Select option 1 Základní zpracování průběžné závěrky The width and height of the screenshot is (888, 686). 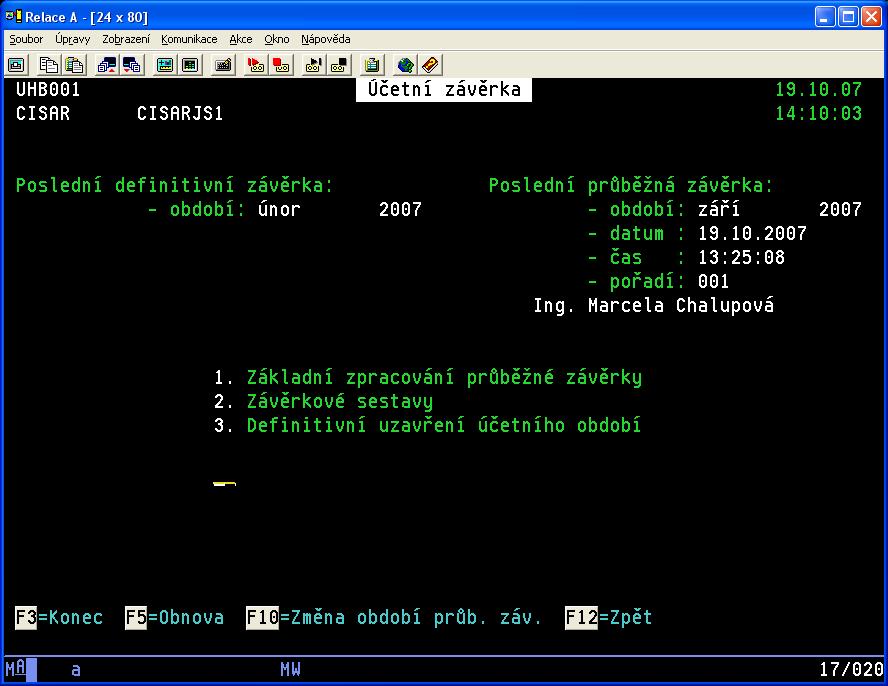click(428, 377)
